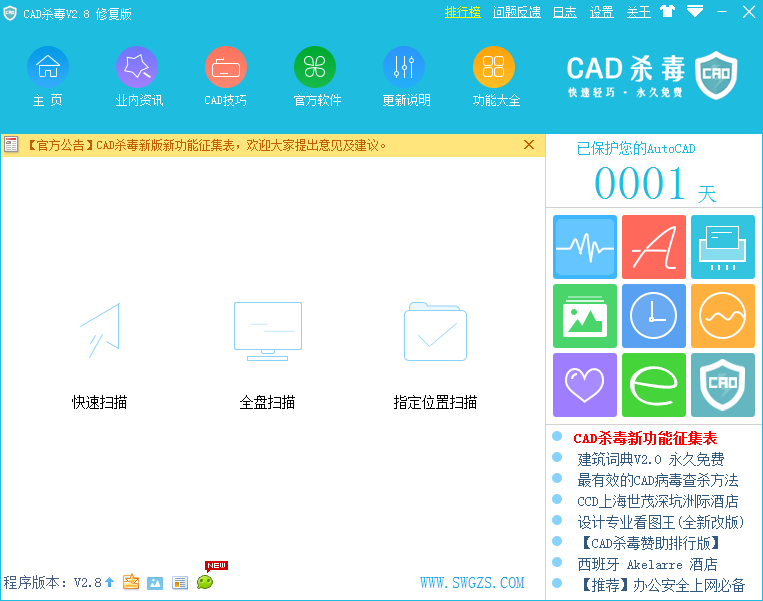This screenshot has width=763, height=601.
Task: Start 全盘扫描 full disk scan
Action: point(268,356)
